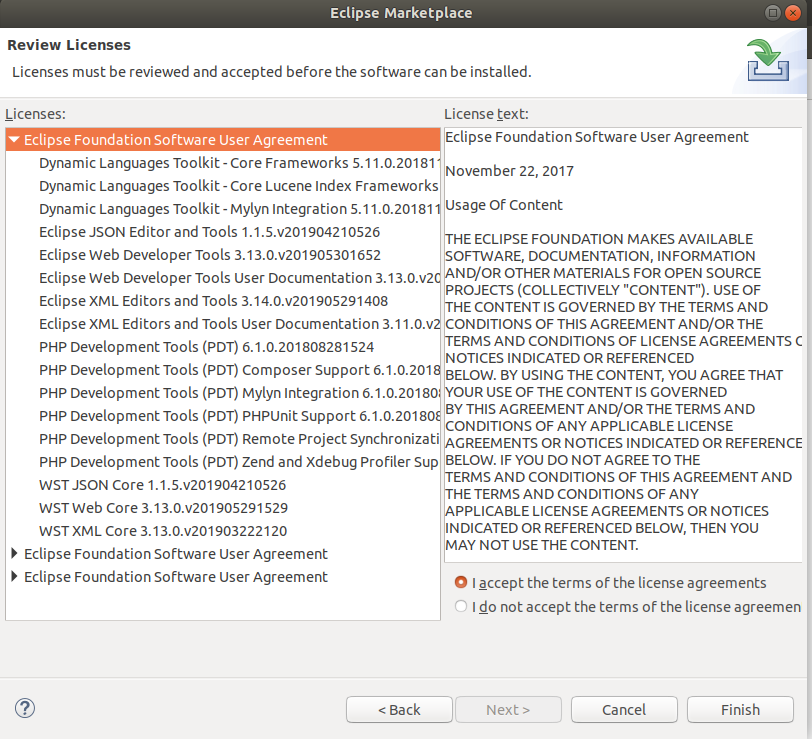Close the Eclipse Marketplace dialog
812x739 pixels.
pyautogui.click(x=792, y=12)
